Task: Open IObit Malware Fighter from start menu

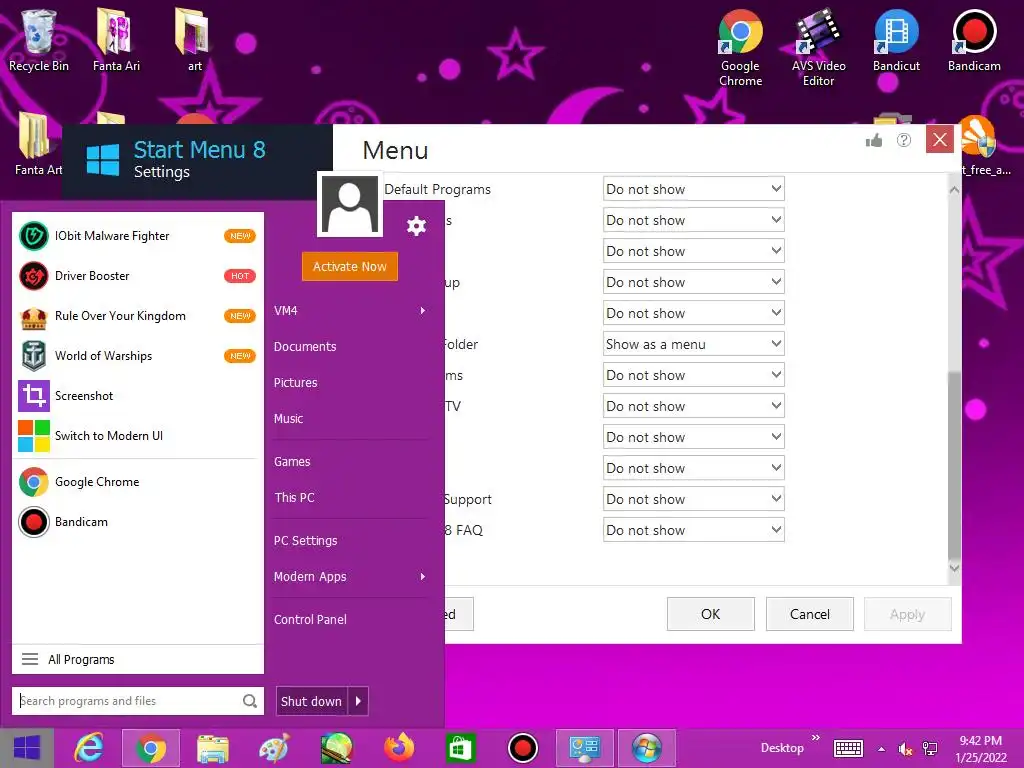Action: point(137,236)
